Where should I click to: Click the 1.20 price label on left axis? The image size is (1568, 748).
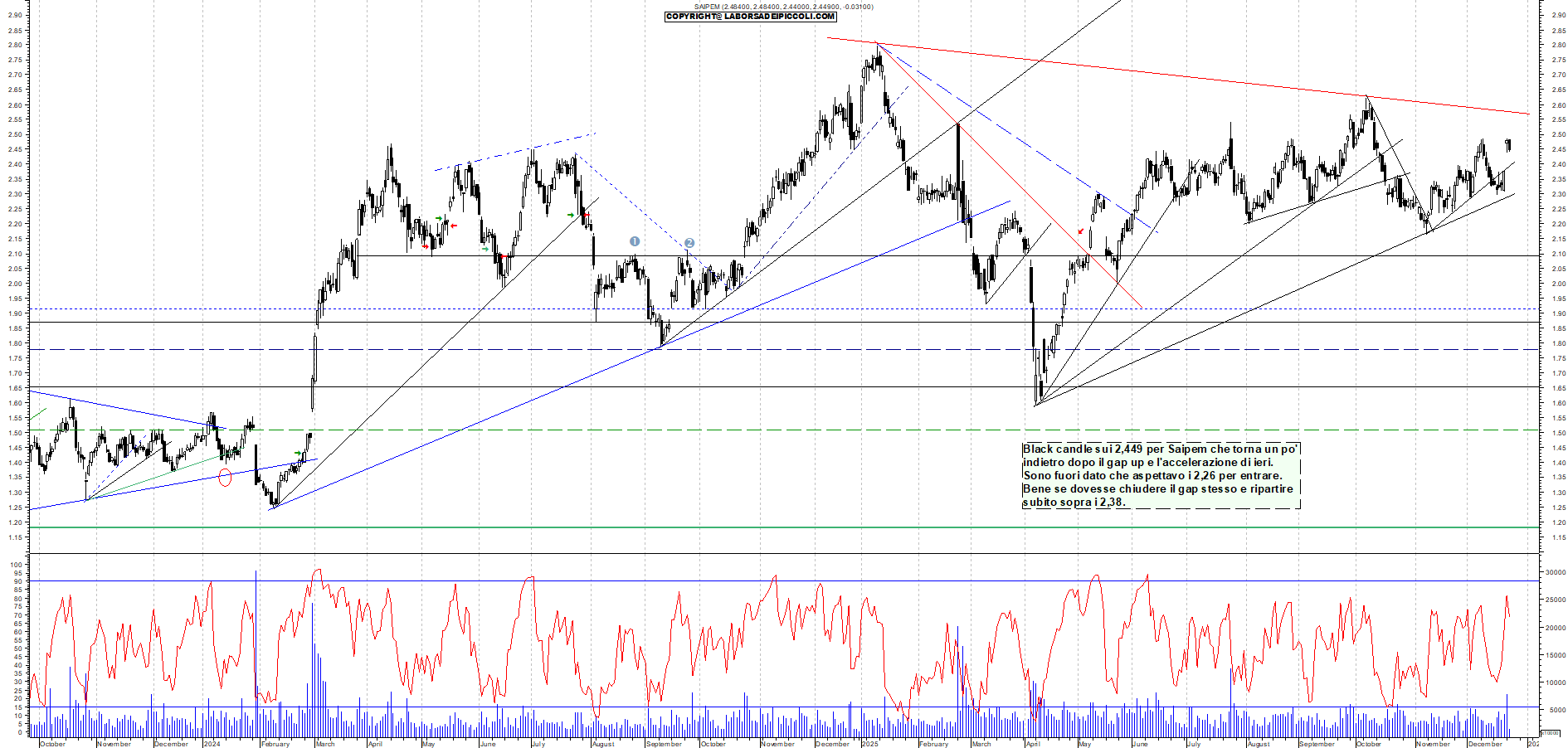(x=15, y=522)
